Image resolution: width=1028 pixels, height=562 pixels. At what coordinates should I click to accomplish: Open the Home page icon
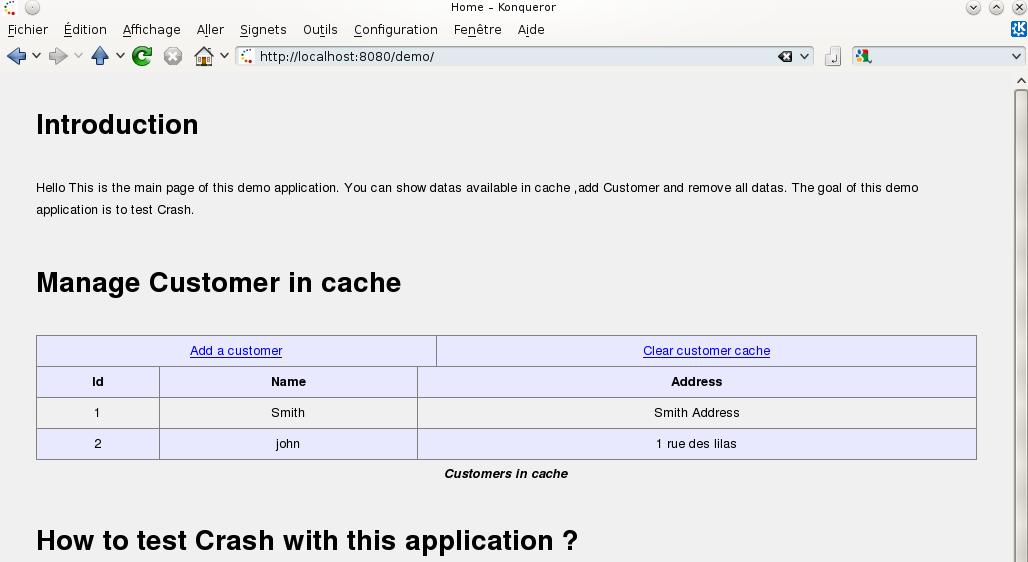(x=204, y=56)
